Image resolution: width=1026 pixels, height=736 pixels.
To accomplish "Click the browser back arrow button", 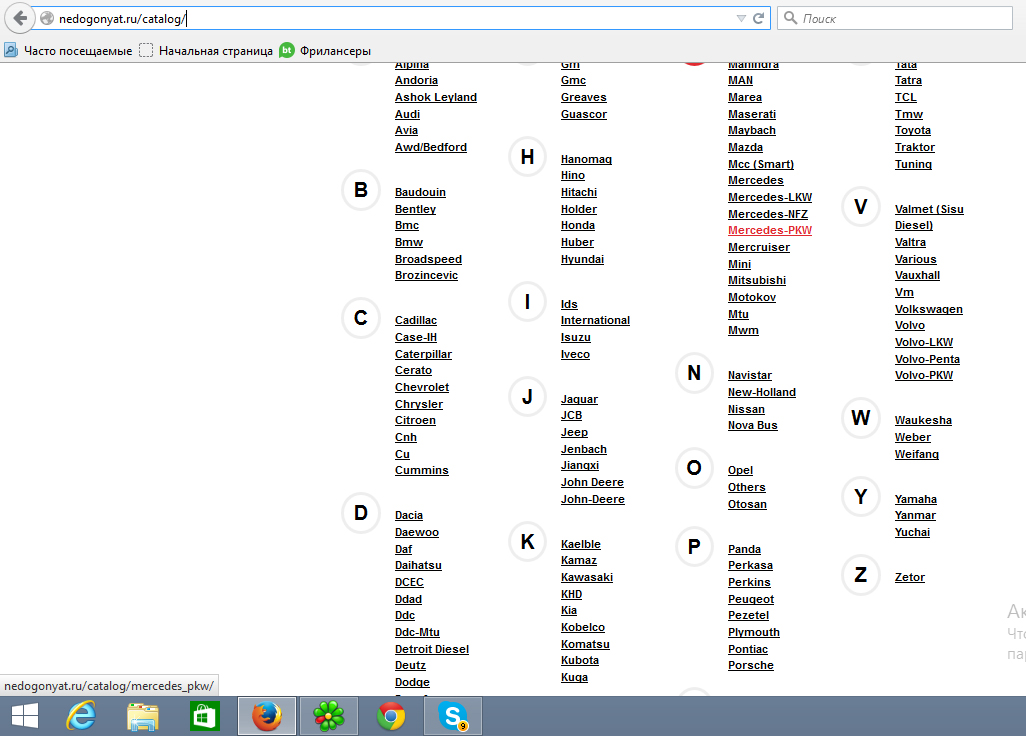I will [20, 18].
